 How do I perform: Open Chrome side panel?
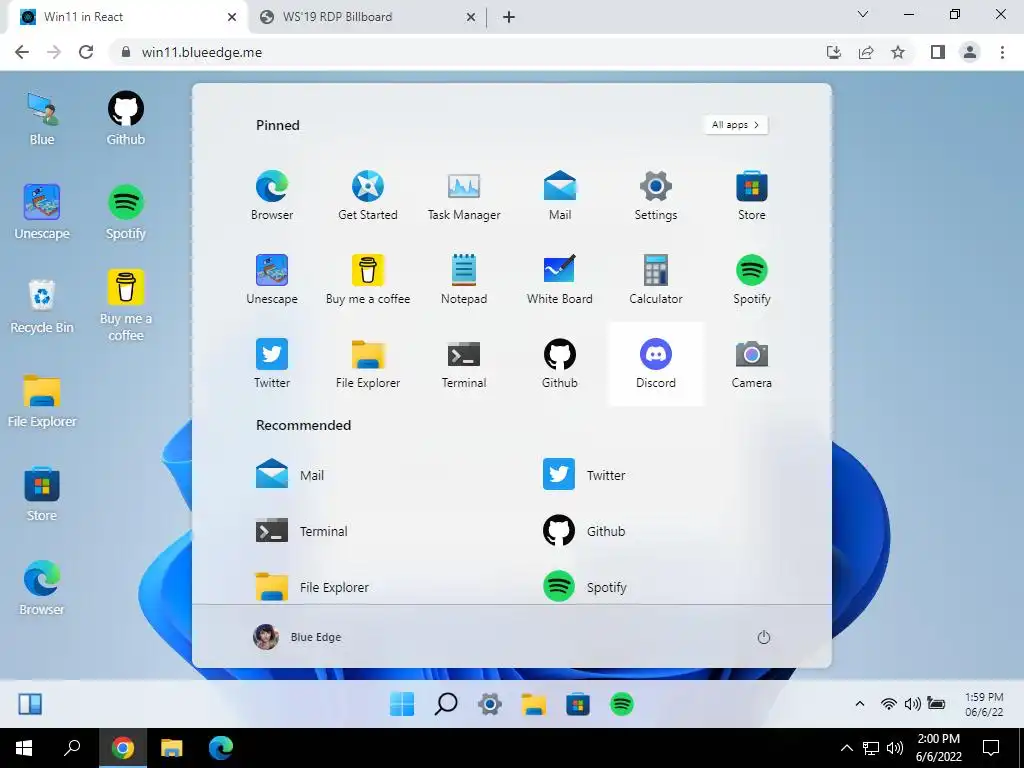(x=938, y=52)
